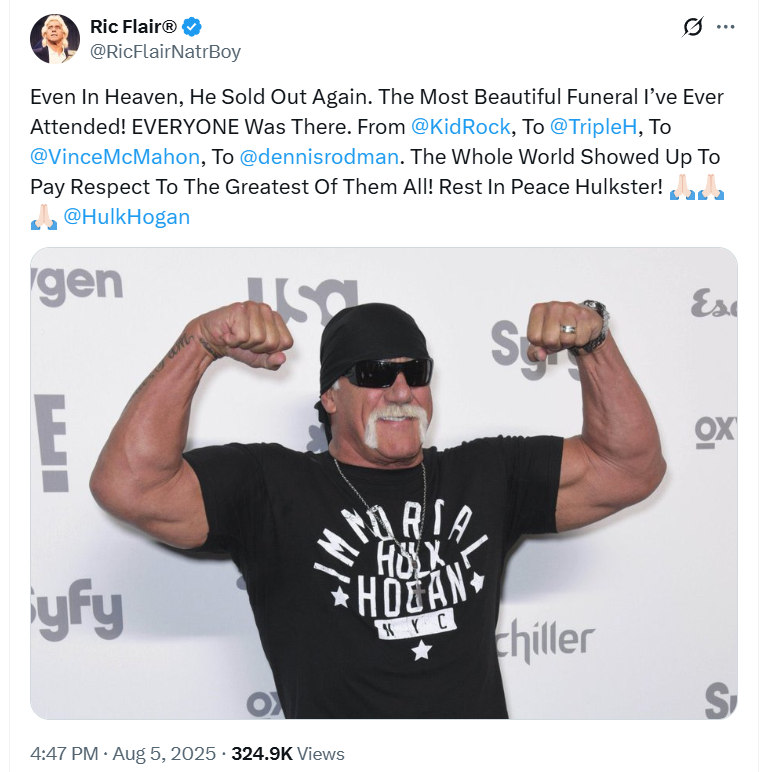This screenshot has width=775, height=772.
Task: Open the @VinceMcMahon mention
Action: (x=115, y=157)
